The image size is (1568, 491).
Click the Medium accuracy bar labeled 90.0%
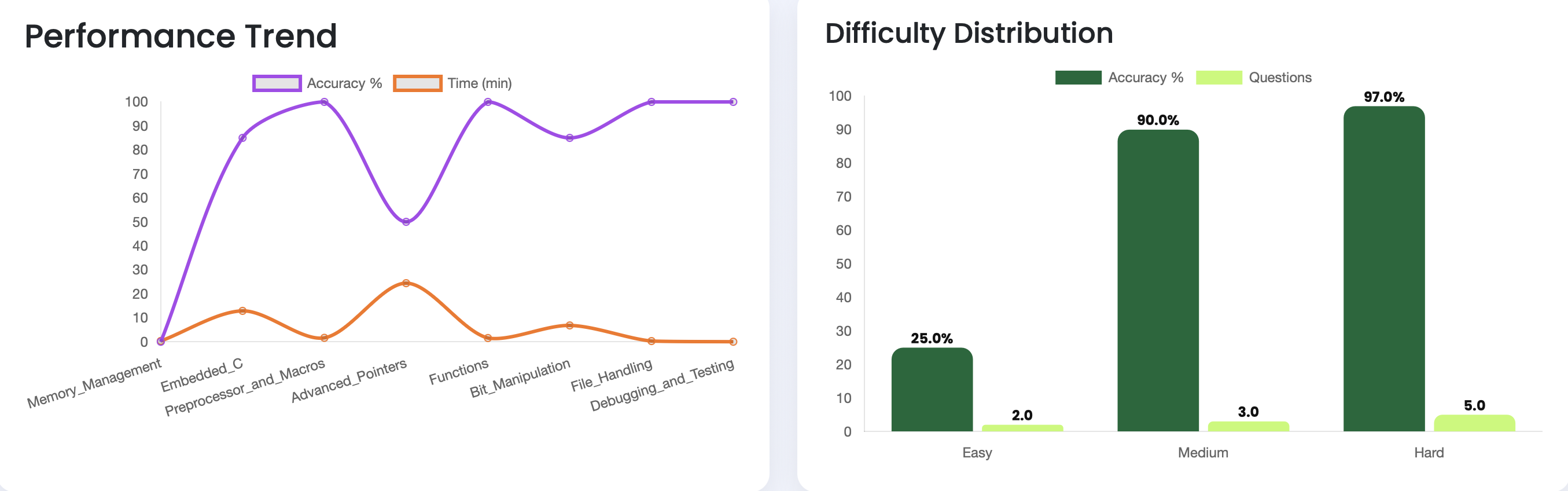tap(1158, 280)
